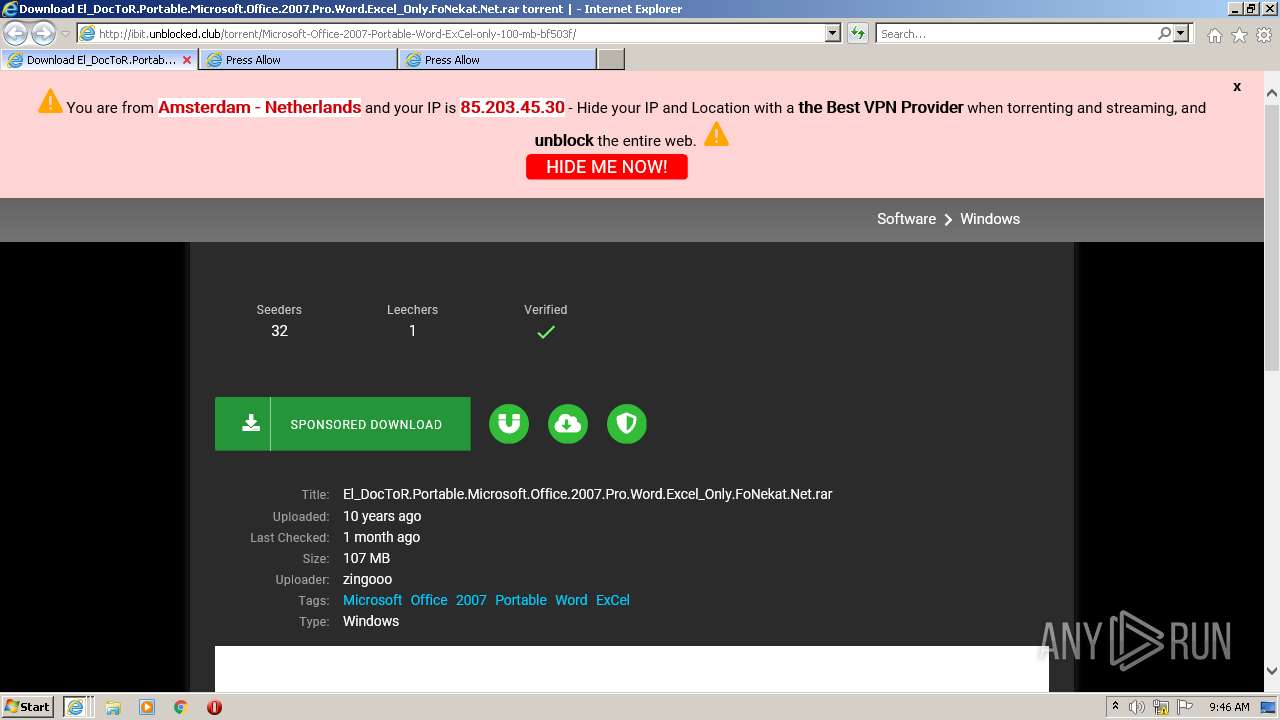Show hidden tray icons arrow
1280x720 pixels.
1115,707
